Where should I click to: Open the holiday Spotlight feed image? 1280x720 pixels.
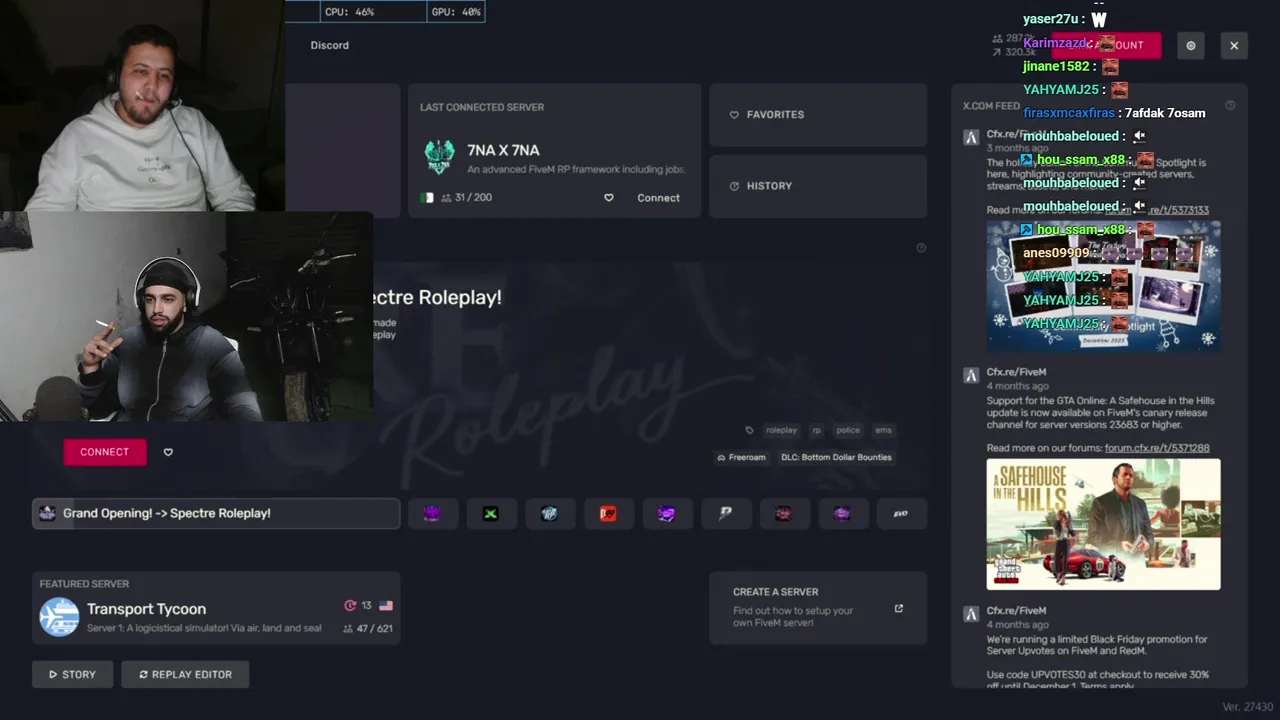pos(1103,285)
